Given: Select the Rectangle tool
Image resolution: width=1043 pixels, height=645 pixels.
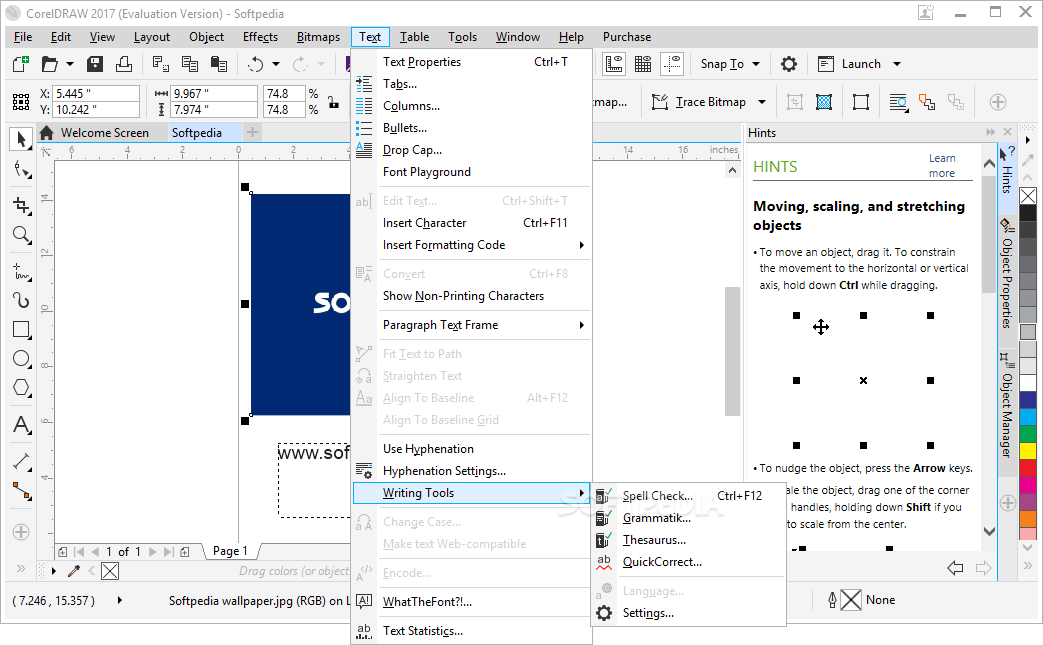Looking at the screenshot, I should pyautogui.click(x=22, y=330).
